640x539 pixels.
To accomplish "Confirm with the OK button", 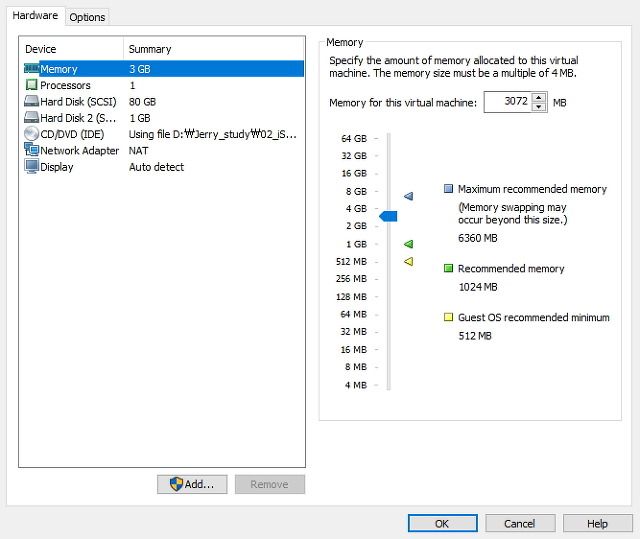I will tap(442, 523).
